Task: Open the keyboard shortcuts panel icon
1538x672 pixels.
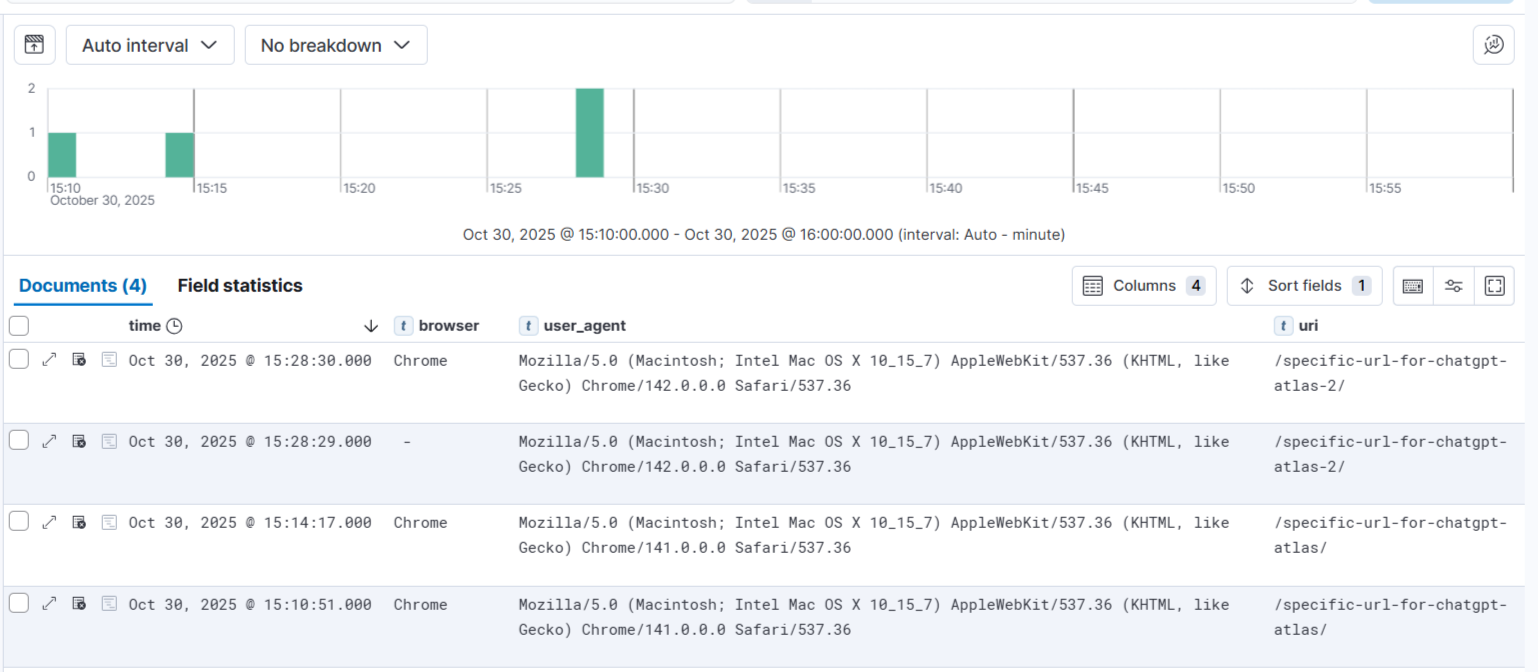Action: click(x=1412, y=286)
